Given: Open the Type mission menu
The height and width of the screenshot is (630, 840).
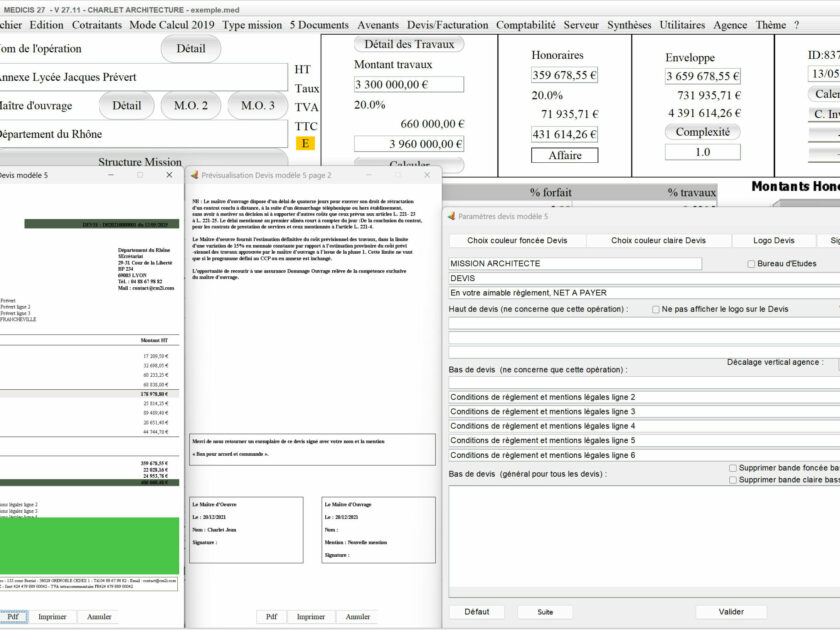Looking at the screenshot, I should click(x=252, y=25).
